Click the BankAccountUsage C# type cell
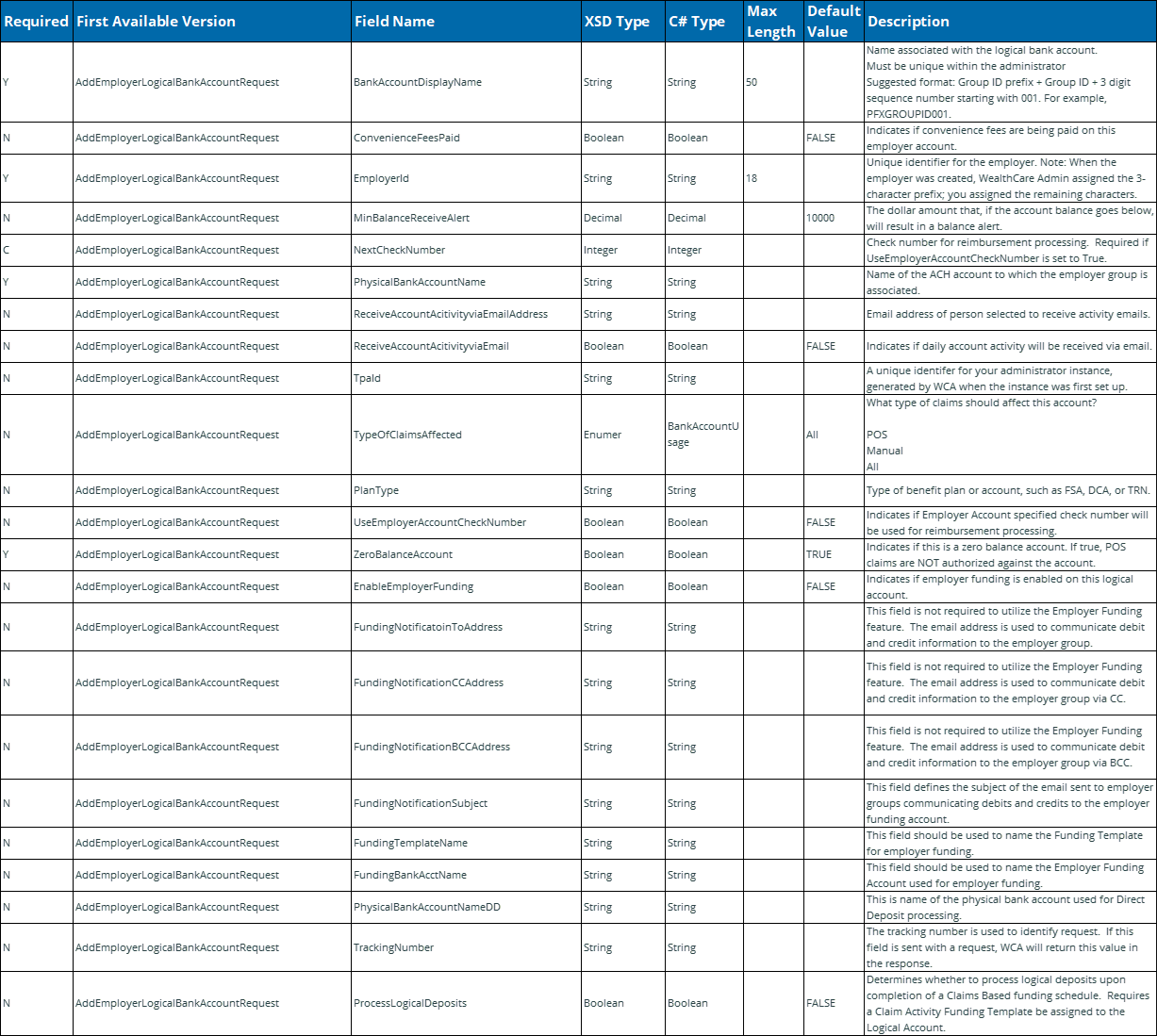The image size is (1157, 1036). pyautogui.click(x=703, y=435)
